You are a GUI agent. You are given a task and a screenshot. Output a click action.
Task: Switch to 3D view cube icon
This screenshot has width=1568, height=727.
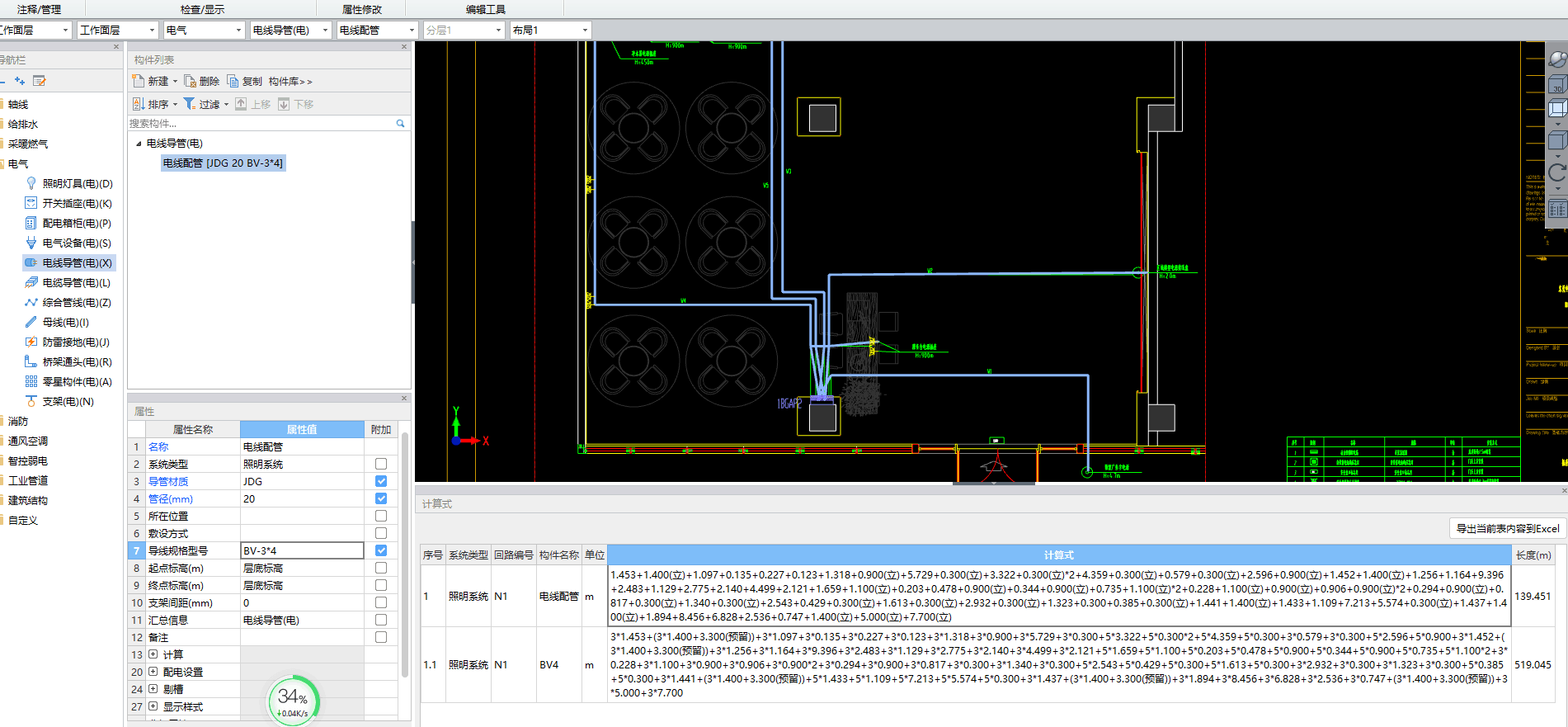click(x=1557, y=84)
